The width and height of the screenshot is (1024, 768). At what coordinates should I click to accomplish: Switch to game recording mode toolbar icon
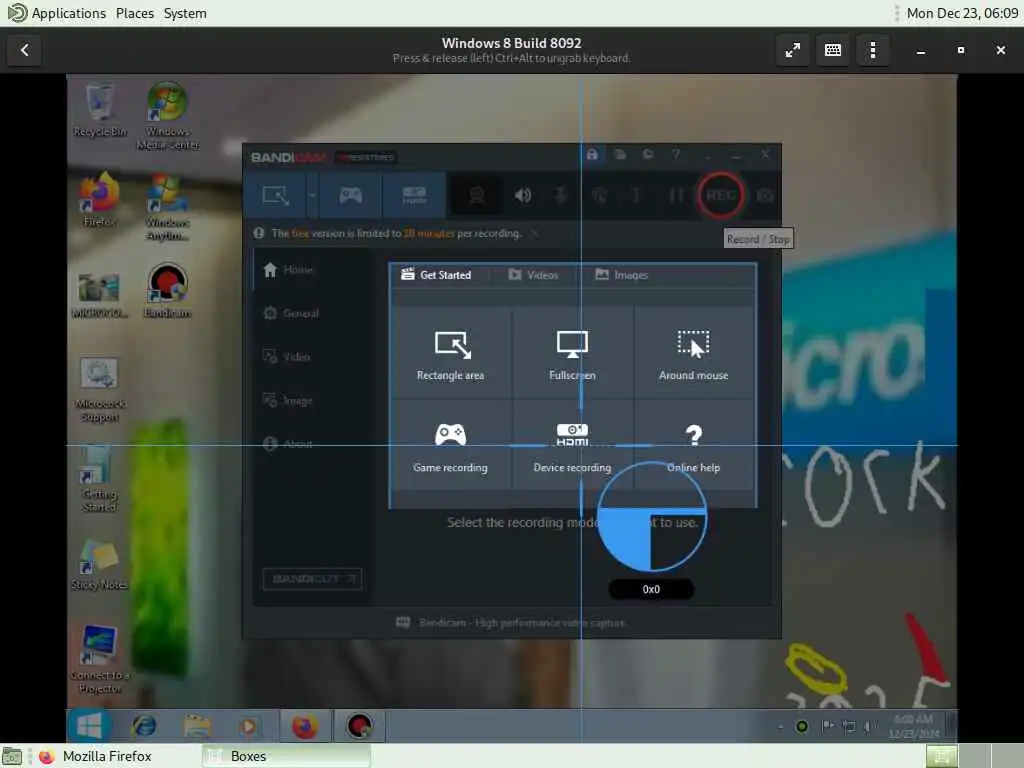[351, 195]
